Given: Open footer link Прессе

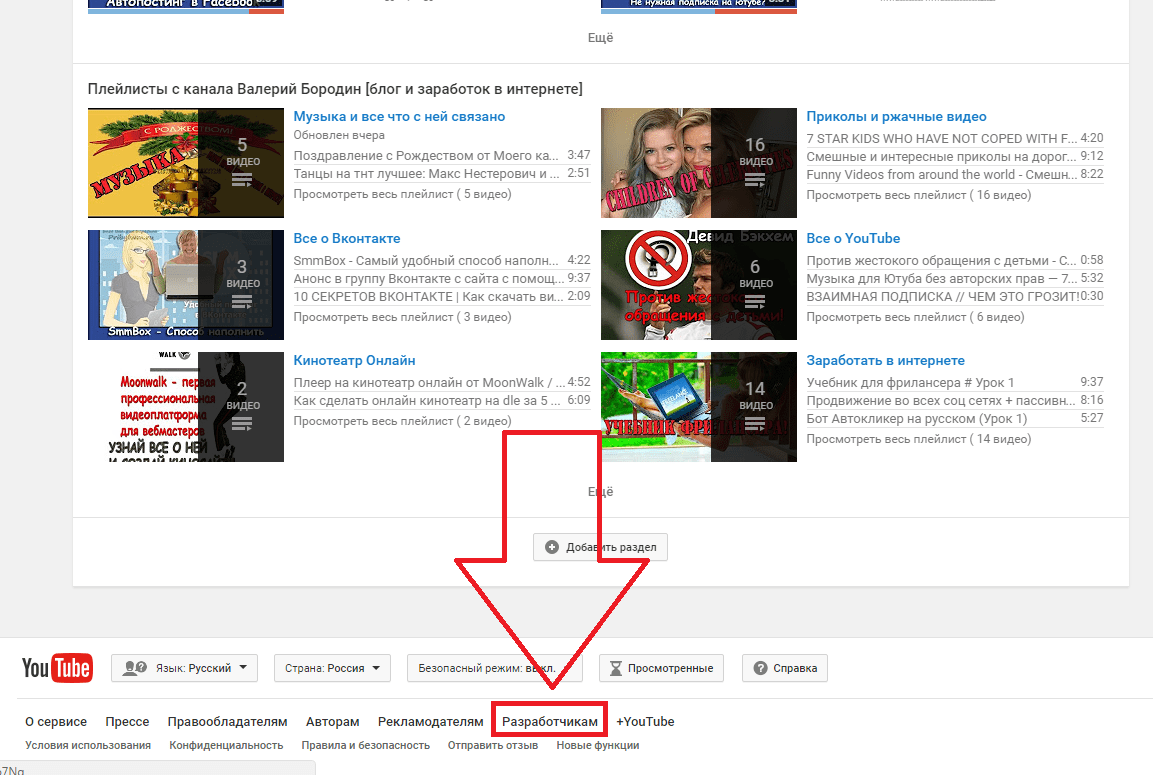Looking at the screenshot, I should point(127,721).
